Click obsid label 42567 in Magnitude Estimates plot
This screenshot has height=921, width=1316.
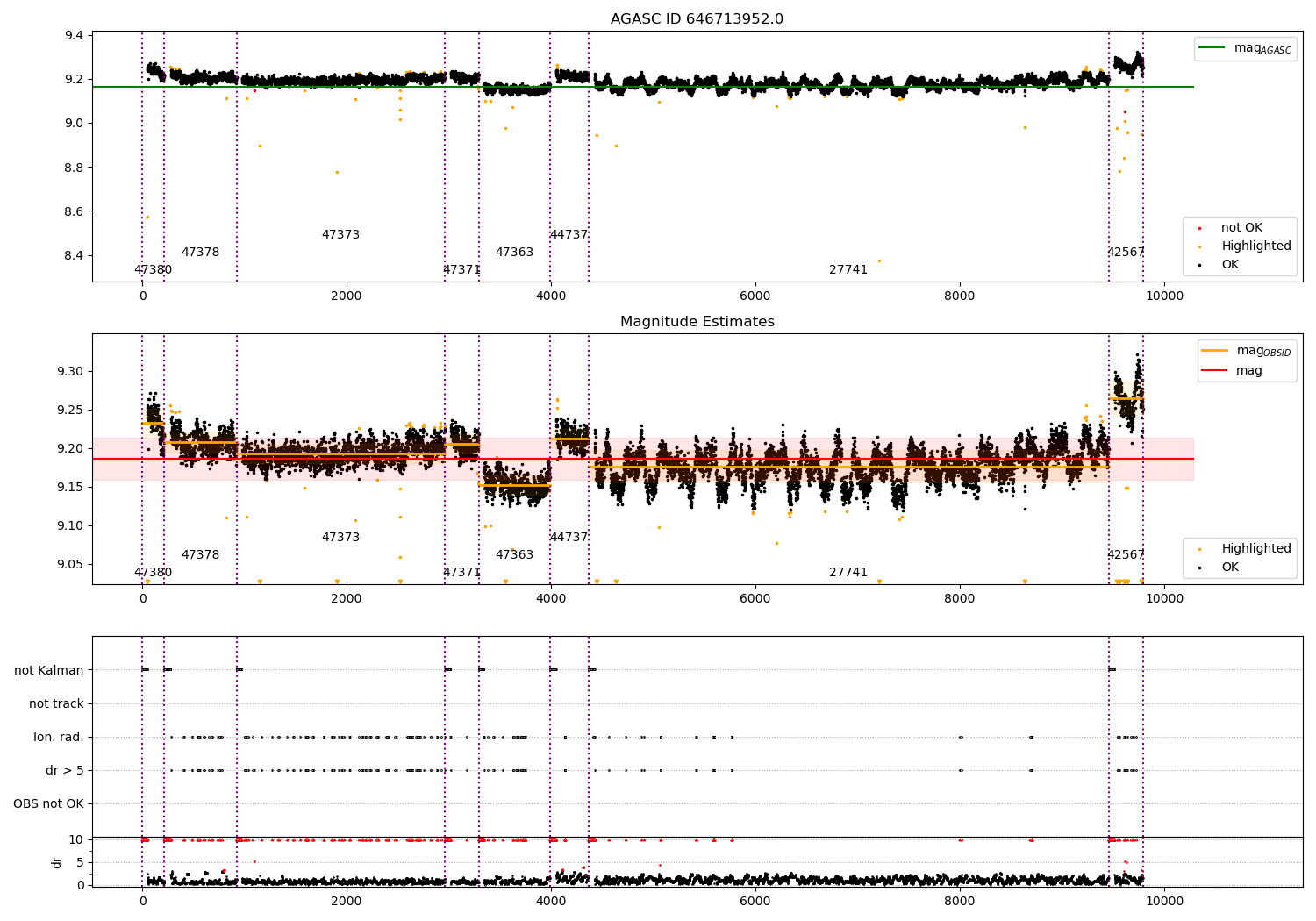click(x=1126, y=555)
